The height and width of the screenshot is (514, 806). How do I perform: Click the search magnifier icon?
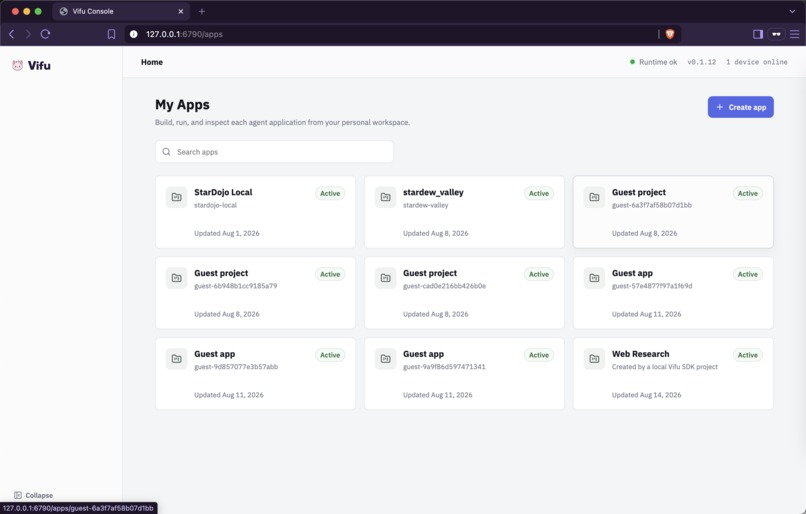pyautogui.click(x=166, y=152)
